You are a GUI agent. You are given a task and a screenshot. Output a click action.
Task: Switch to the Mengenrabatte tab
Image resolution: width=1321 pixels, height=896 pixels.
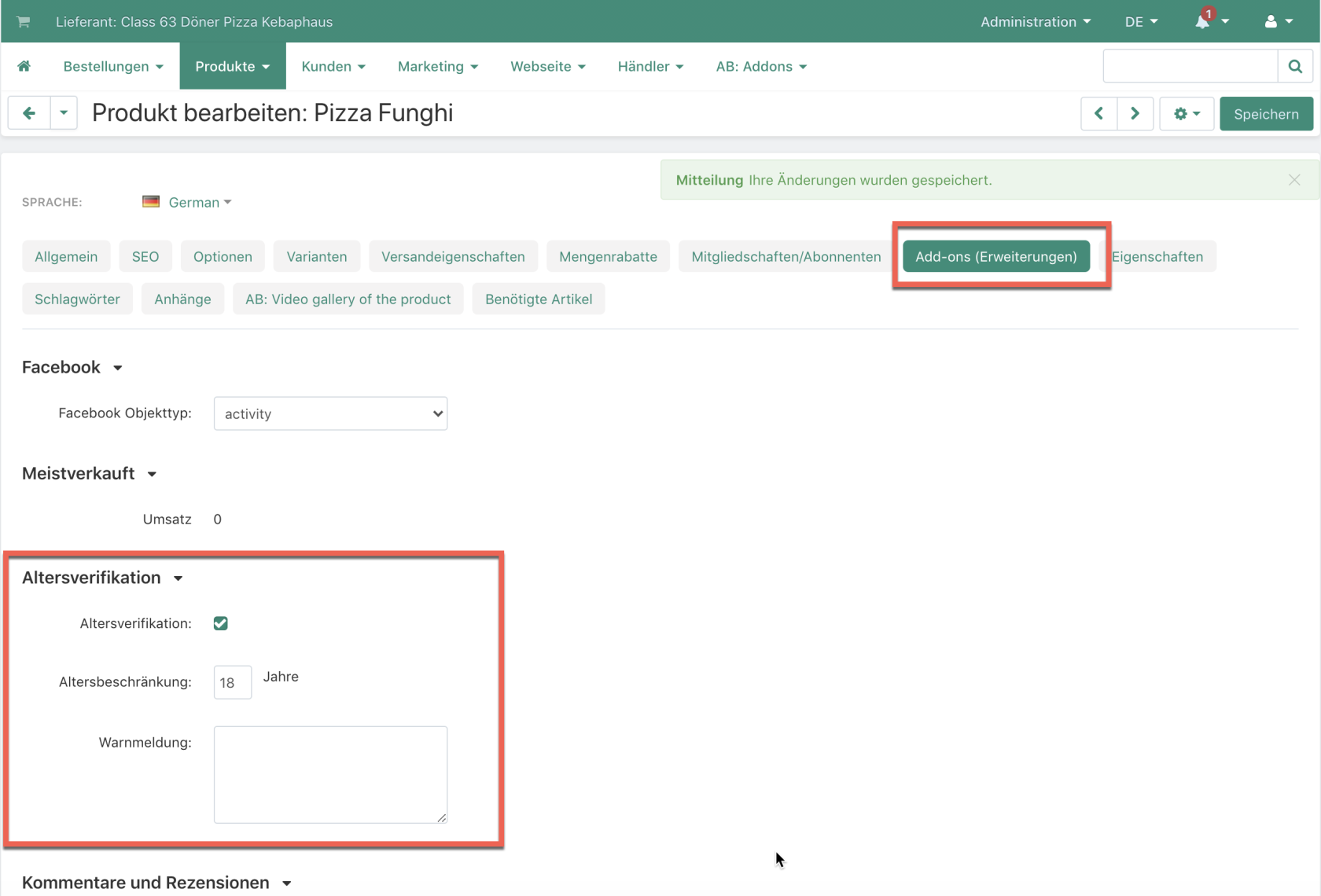pos(608,256)
